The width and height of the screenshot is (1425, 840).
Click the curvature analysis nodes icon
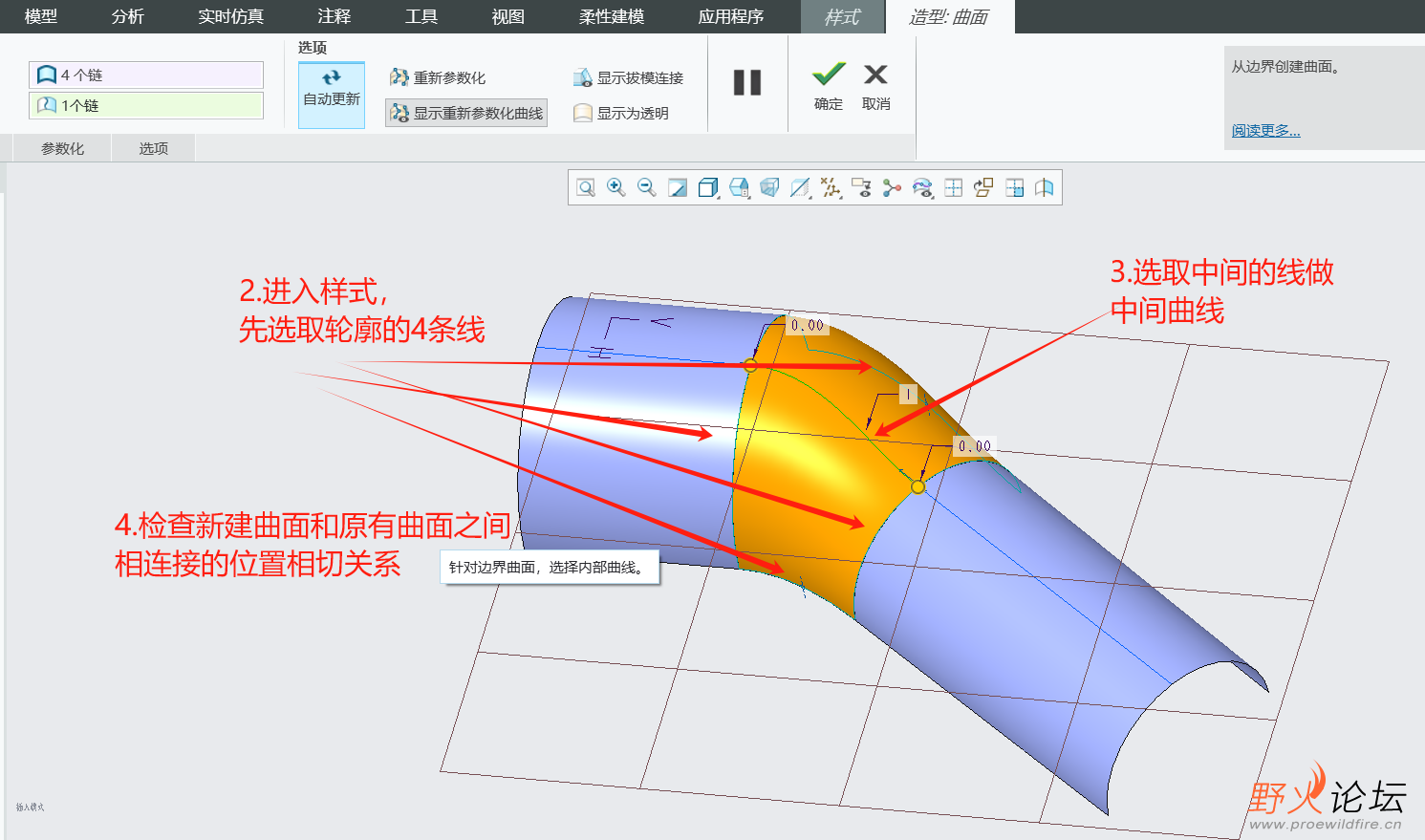click(892, 187)
